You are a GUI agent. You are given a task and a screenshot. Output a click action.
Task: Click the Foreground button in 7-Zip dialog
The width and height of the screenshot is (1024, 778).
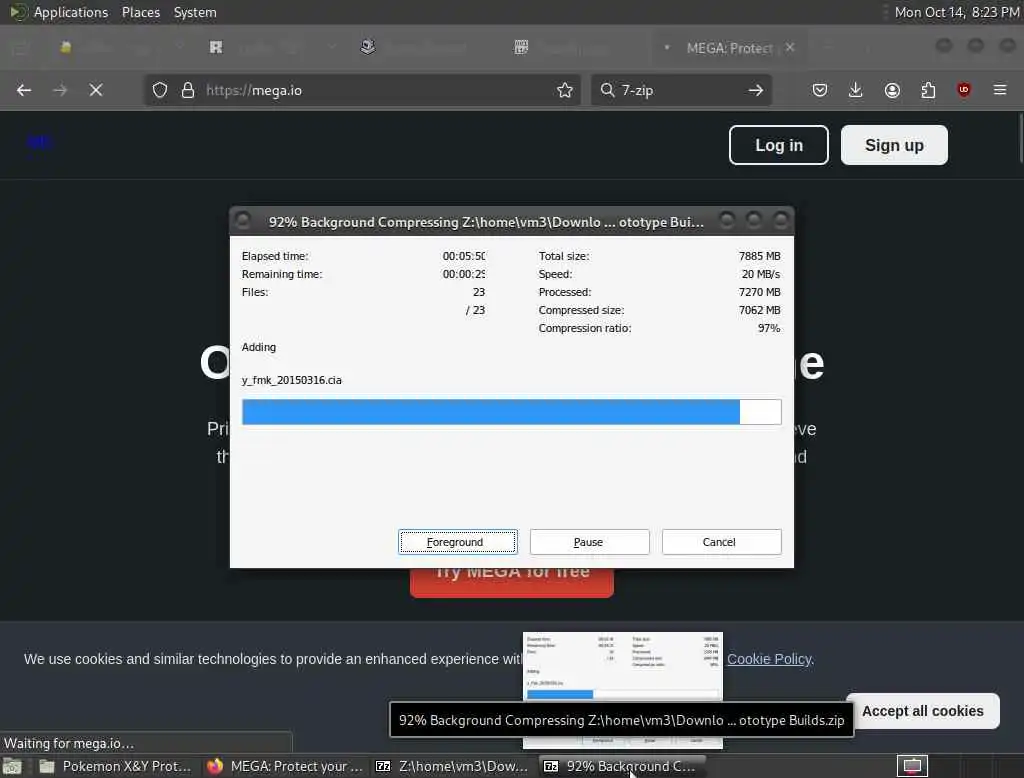click(x=458, y=542)
